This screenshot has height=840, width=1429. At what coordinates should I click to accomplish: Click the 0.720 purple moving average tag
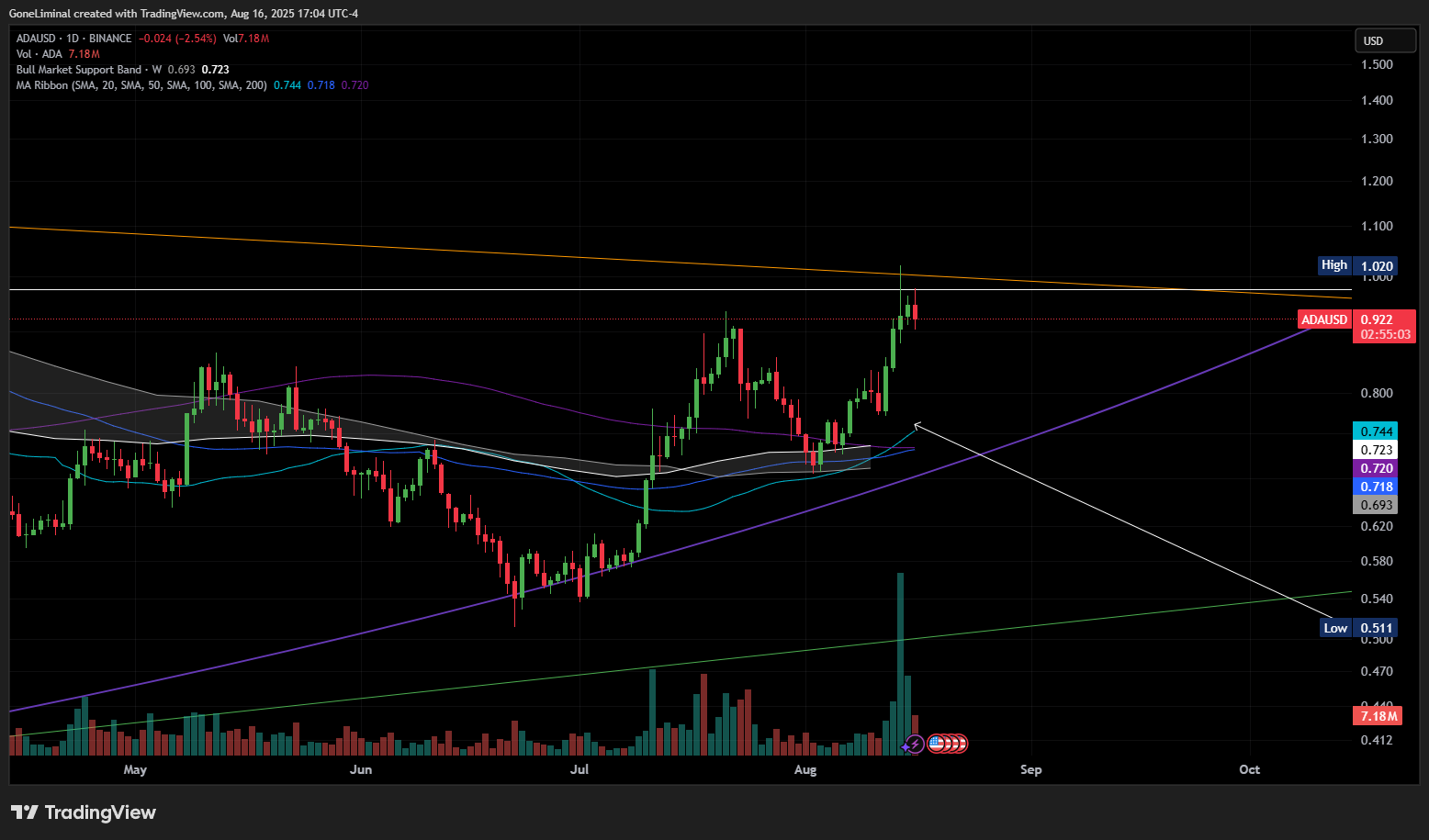point(1376,468)
